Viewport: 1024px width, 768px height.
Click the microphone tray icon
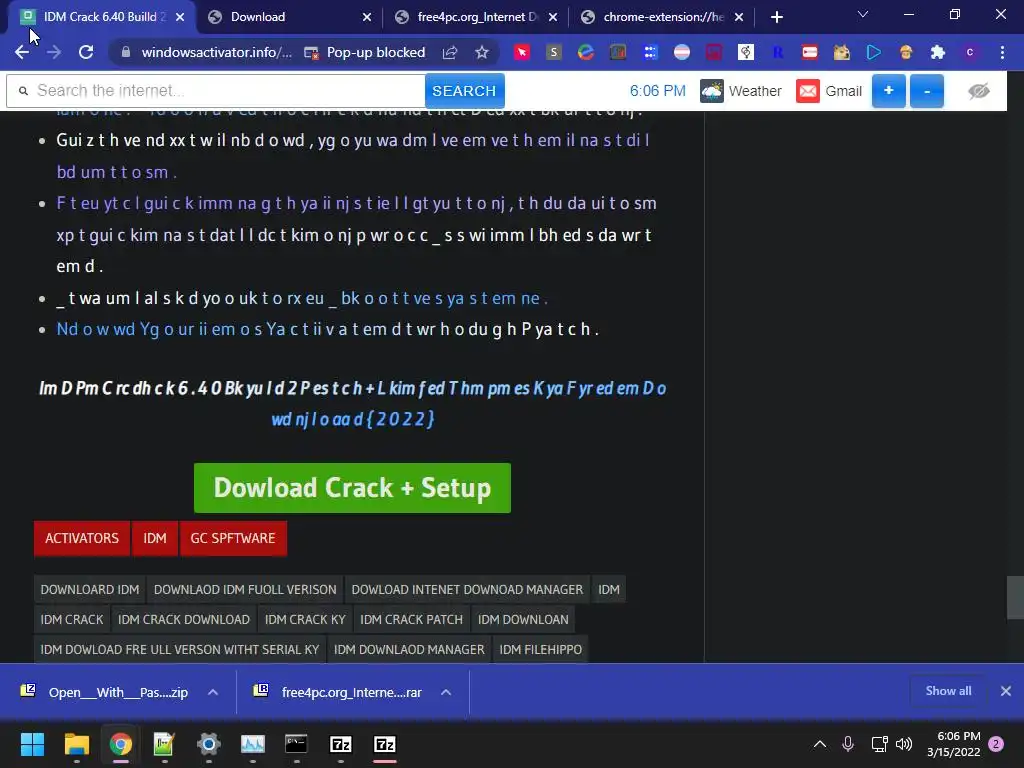click(x=848, y=744)
